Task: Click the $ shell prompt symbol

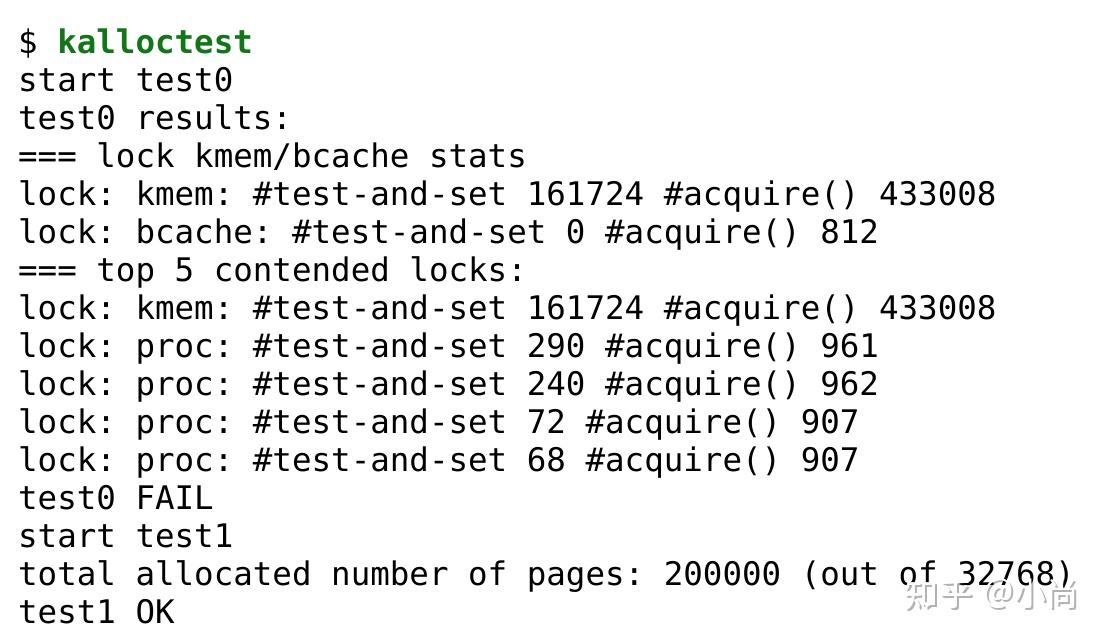Action: pos(28,42)
